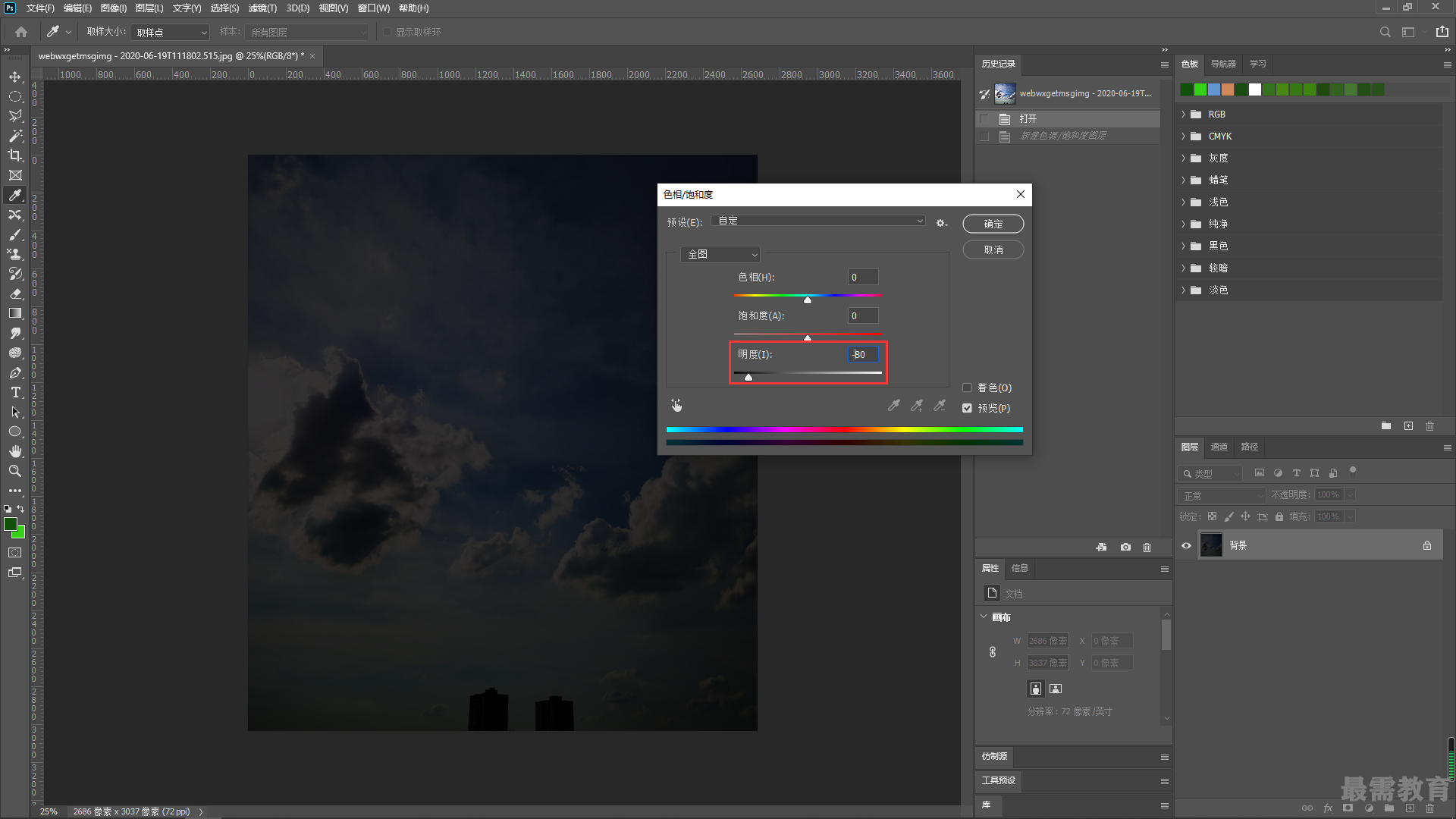Image resolution: width=1456 pixels, height=819 pixels.
Task: Select the Crop tool
Action: [15, 155]
